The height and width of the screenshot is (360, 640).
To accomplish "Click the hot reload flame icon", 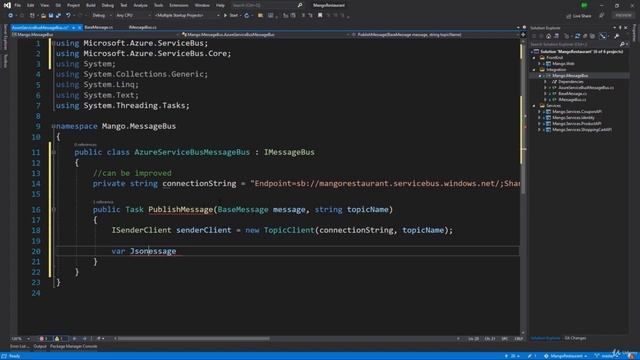I will click(247, 16).
